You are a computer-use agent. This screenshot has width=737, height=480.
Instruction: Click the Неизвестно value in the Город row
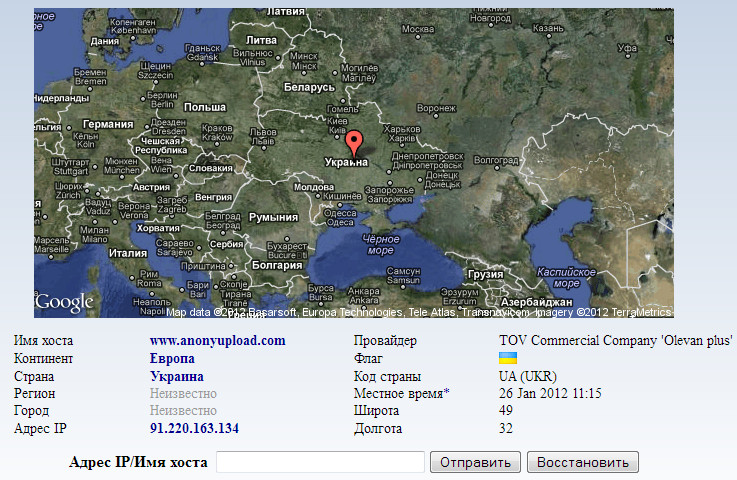coord(183,410)
